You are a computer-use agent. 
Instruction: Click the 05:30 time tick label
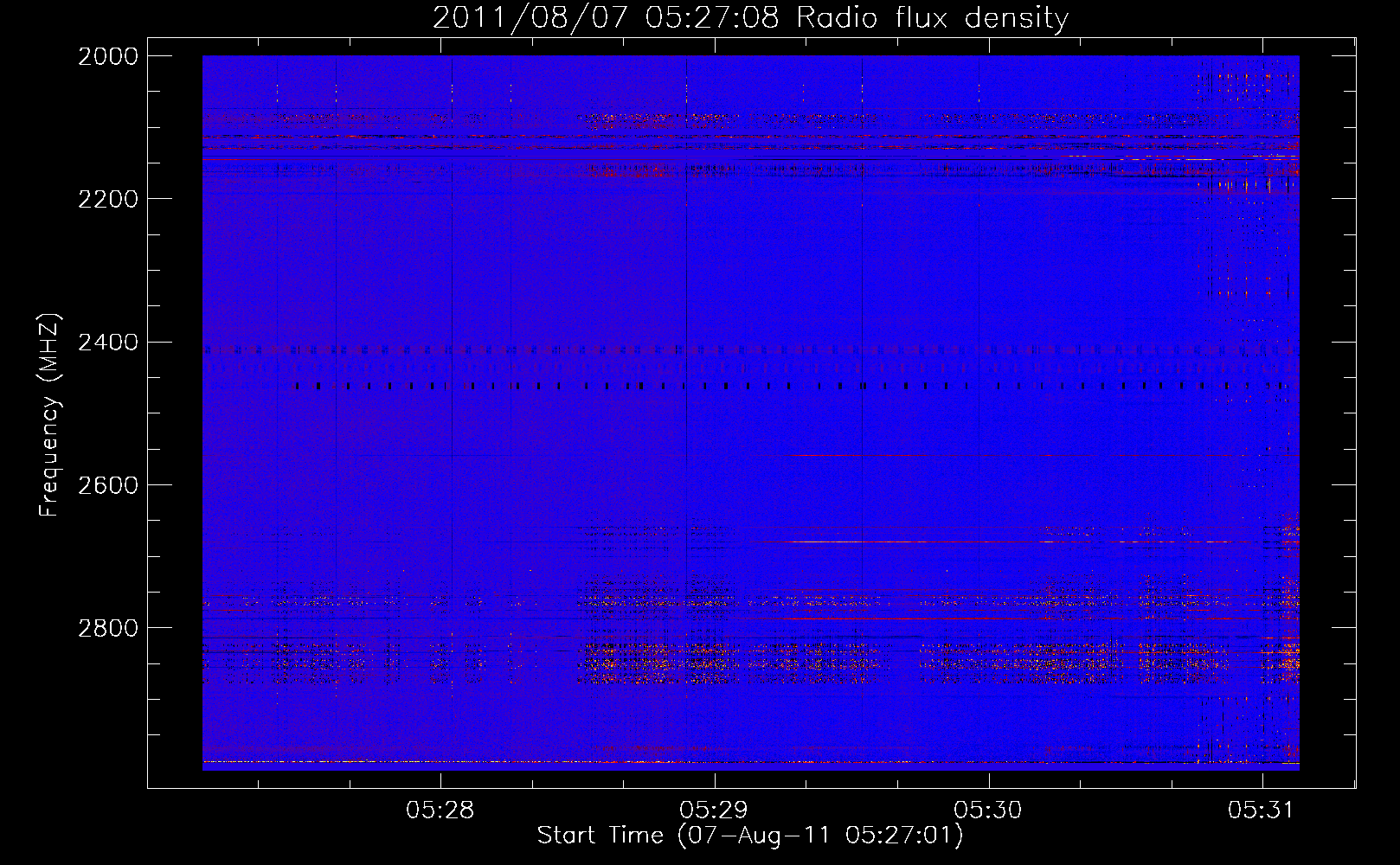988,811
